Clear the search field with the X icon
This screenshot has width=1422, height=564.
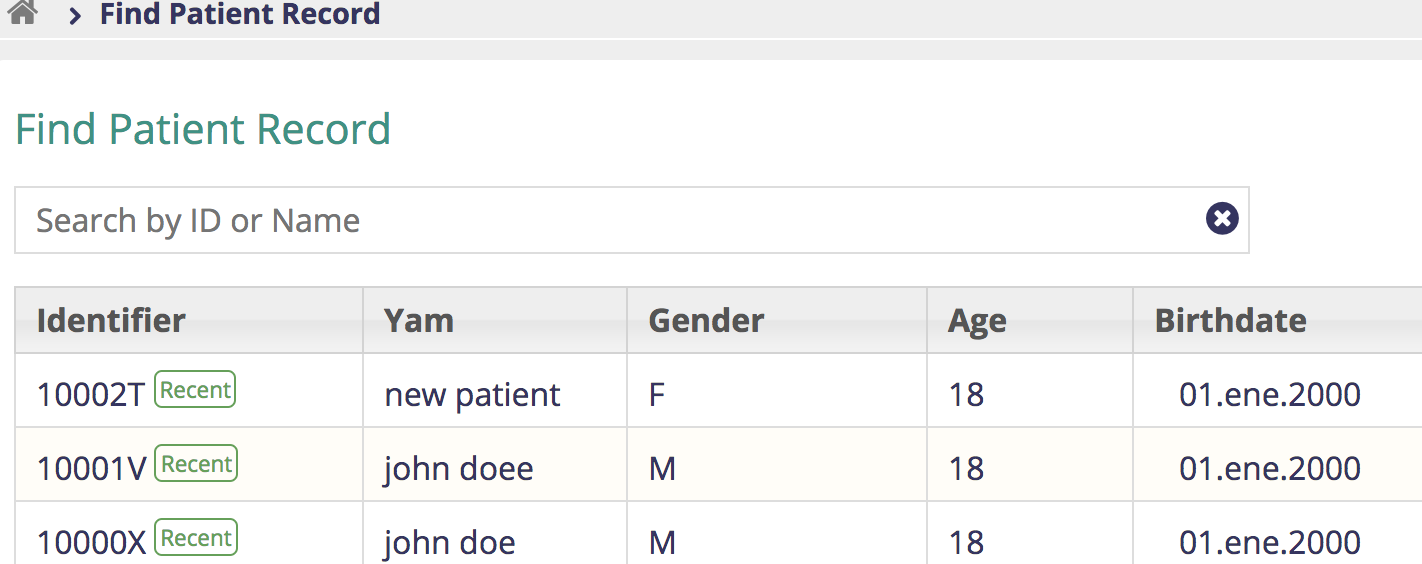point(1222,218)
